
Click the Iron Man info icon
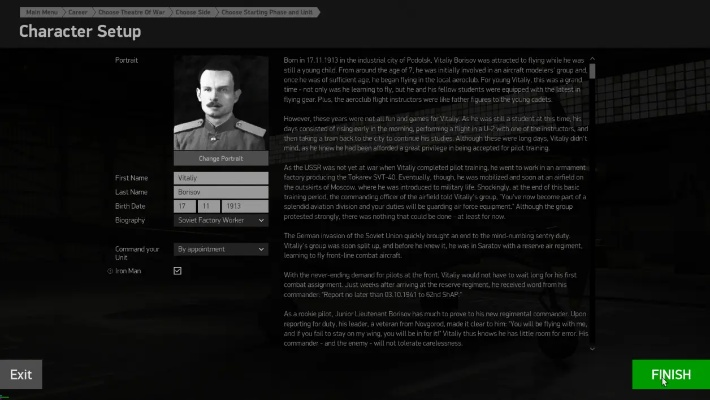(x=110, y=271)
